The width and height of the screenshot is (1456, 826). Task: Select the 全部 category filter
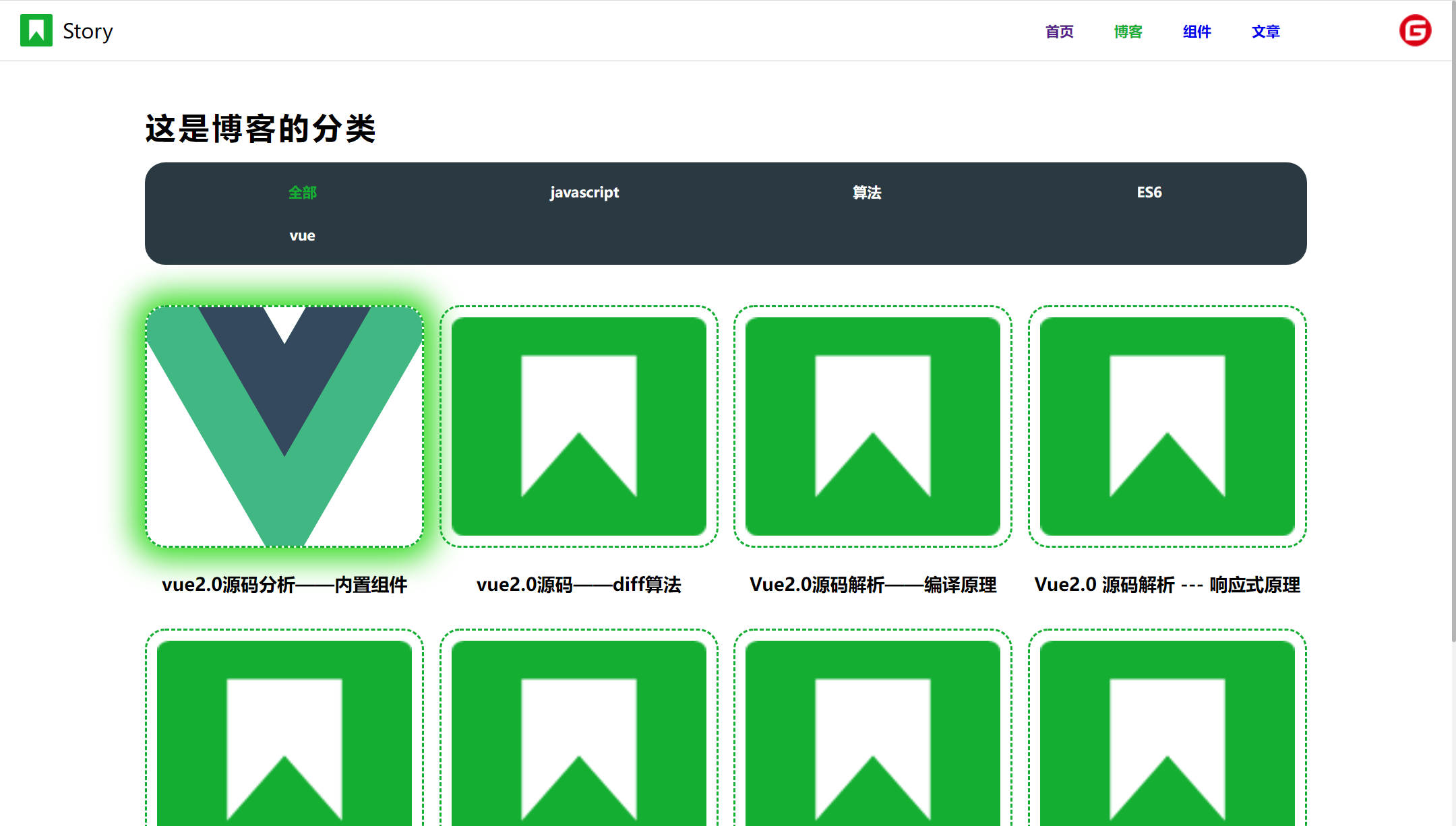pyautogui.click(x=303, y=192)
